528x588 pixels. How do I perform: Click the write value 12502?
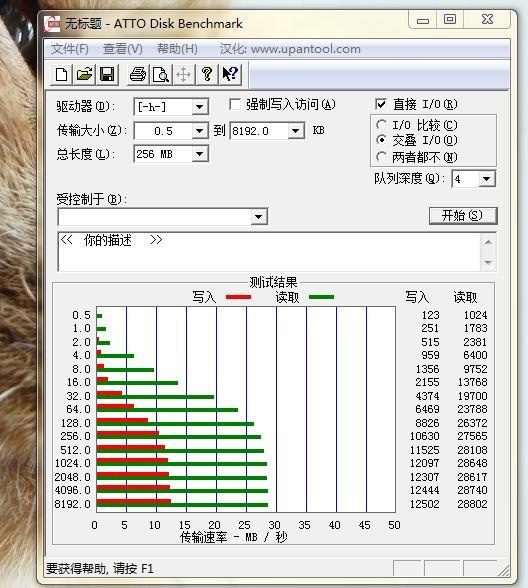[x=424, y=504]
